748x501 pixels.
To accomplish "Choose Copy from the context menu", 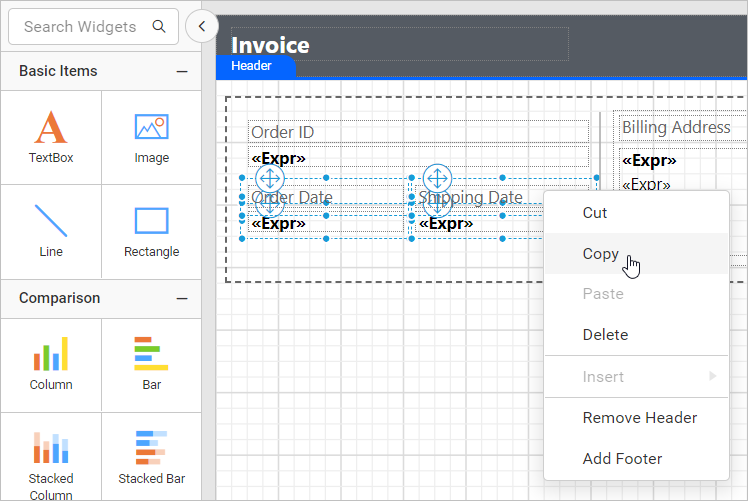I will pos(600,254).
